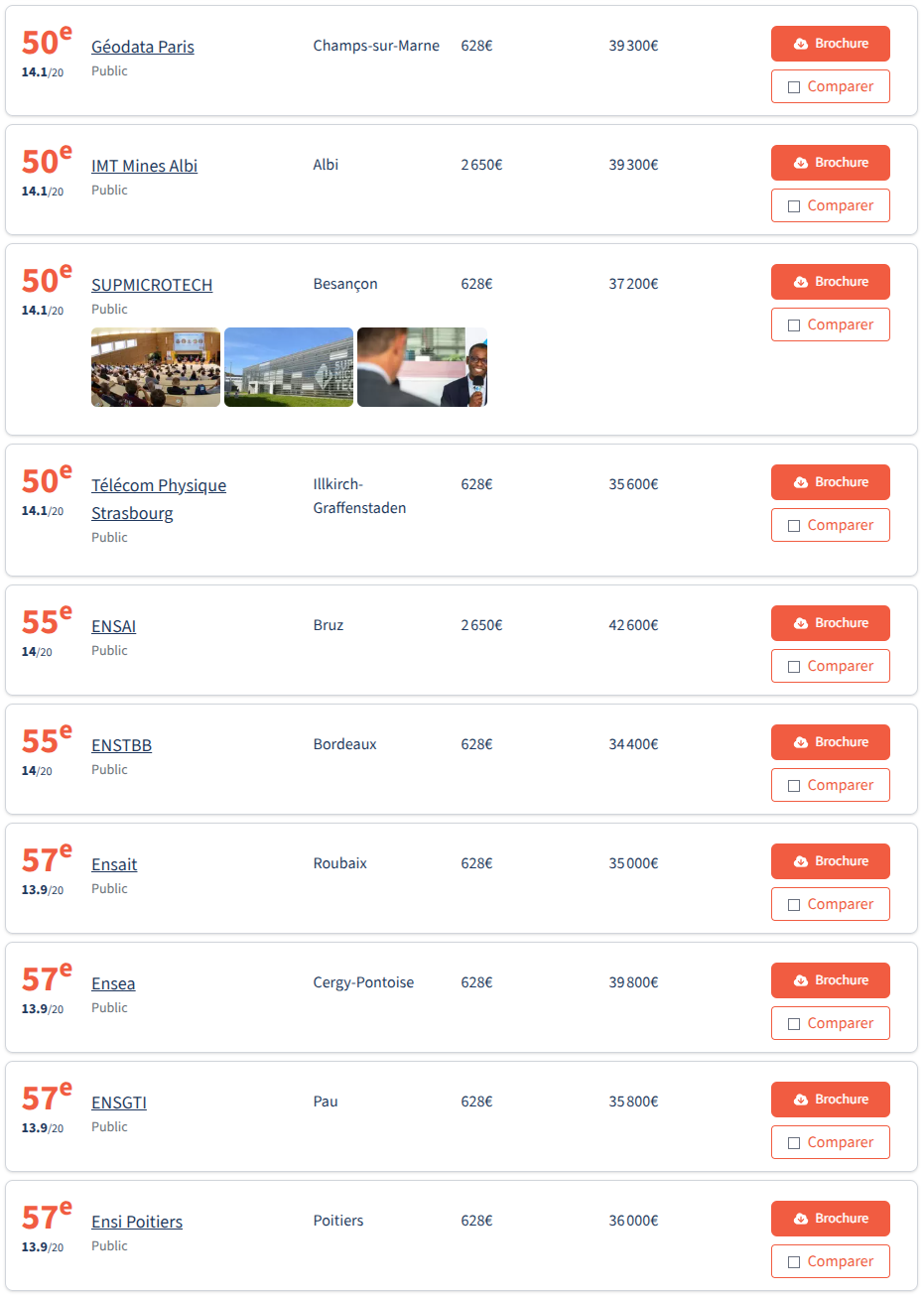Click the download icon on Géodata Paris brochure button
This screenshot has width=924, height=1296.
click(x=801, y=44)
